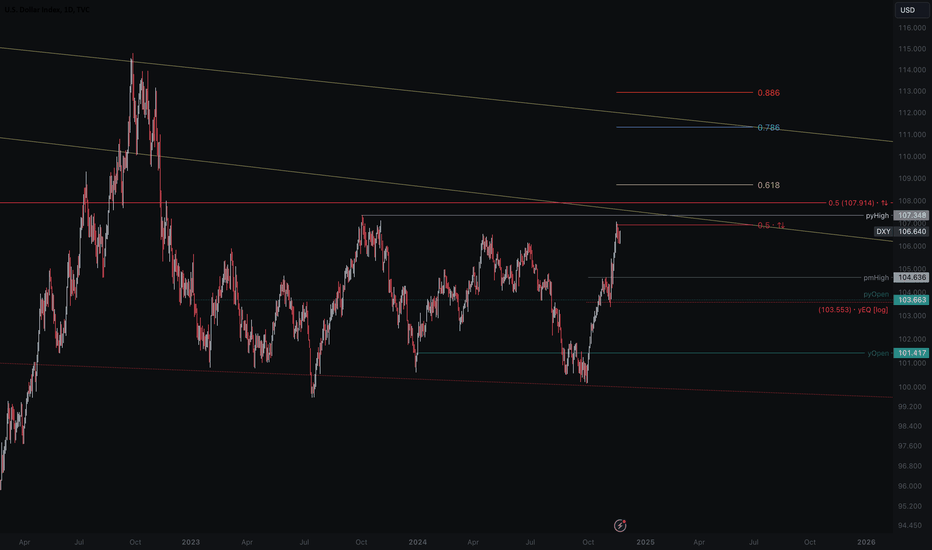
Task: Click 100.000 on the price axis
Action: 912,387
